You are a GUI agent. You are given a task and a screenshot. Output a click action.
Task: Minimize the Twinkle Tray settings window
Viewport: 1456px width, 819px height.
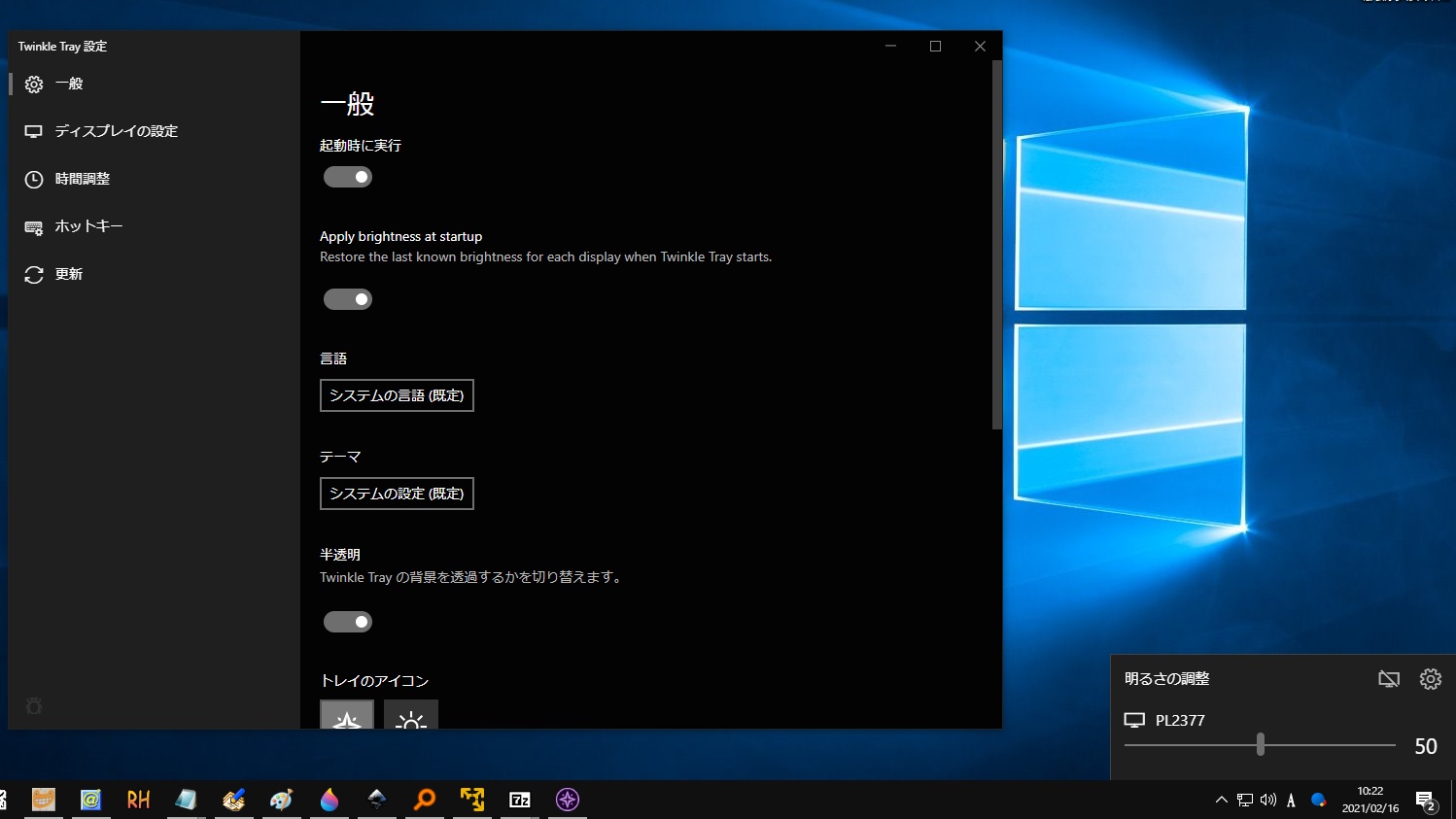point(890,46)
